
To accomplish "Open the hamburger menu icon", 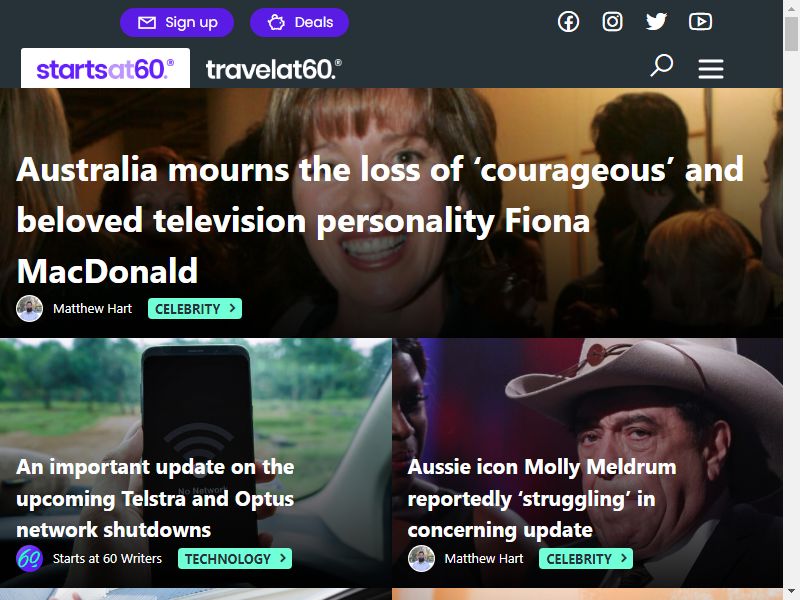I will point(711,68).
